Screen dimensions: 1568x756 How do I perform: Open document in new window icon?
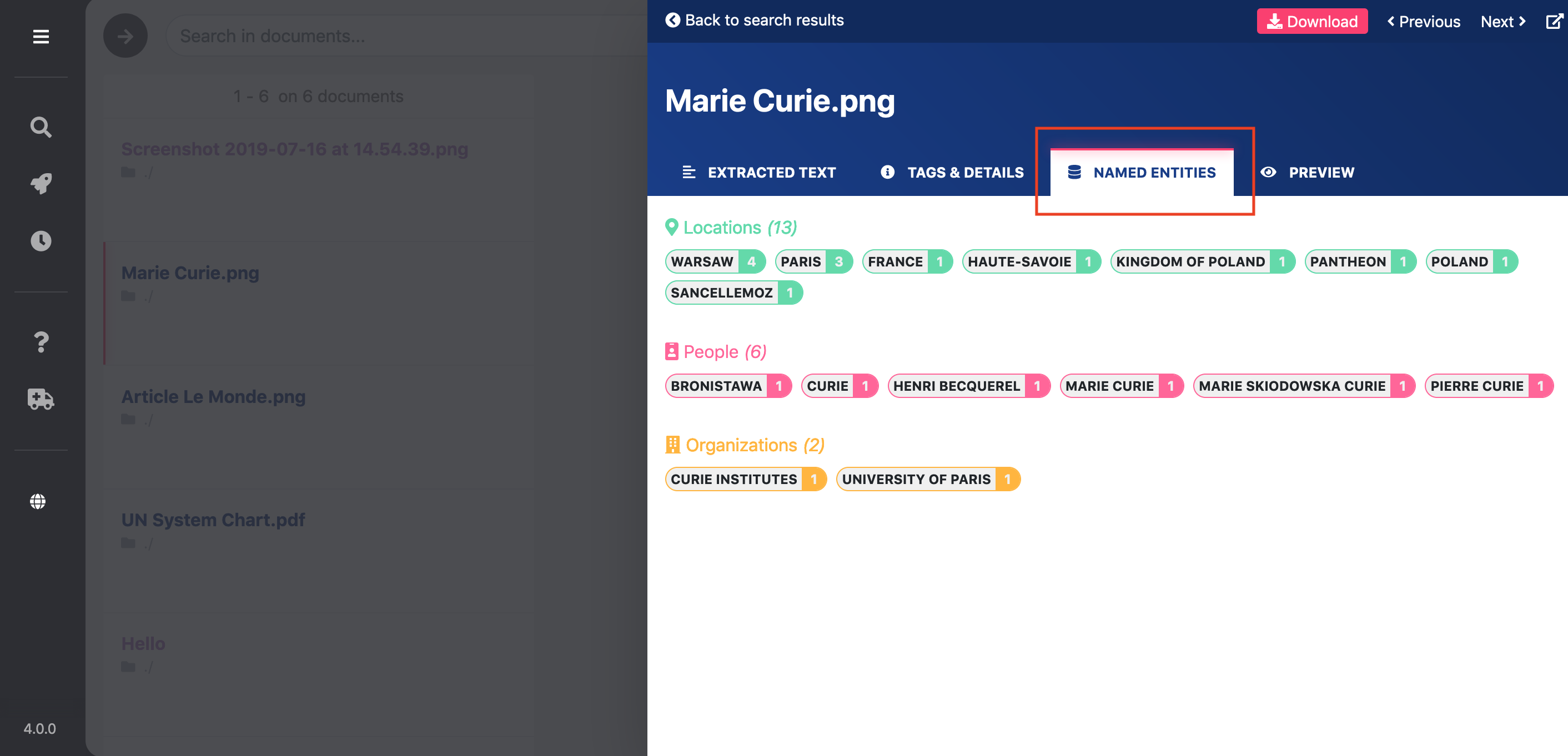(1554, 21)
